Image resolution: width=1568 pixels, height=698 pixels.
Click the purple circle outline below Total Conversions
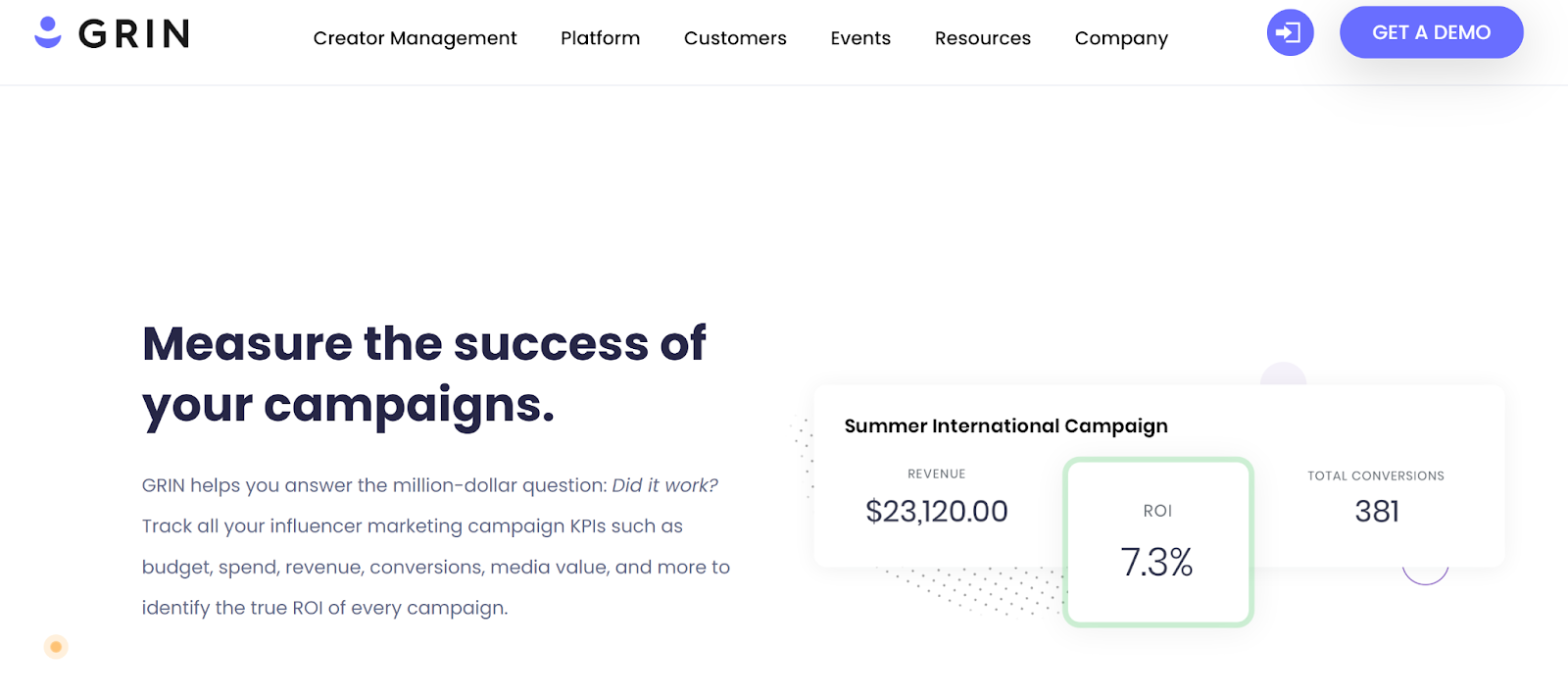(1426, 575)
